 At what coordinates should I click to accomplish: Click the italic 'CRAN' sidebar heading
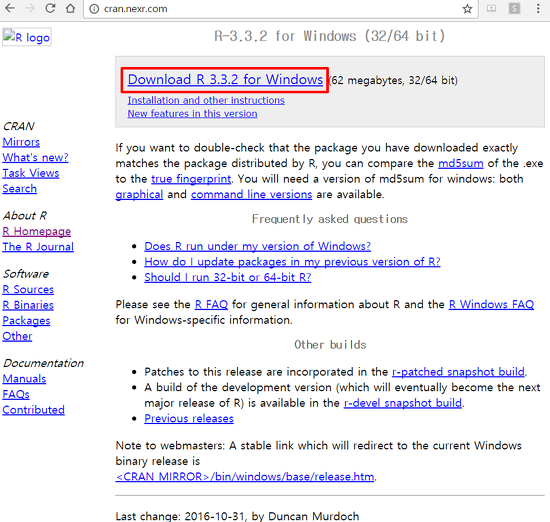tap(19, 126)
